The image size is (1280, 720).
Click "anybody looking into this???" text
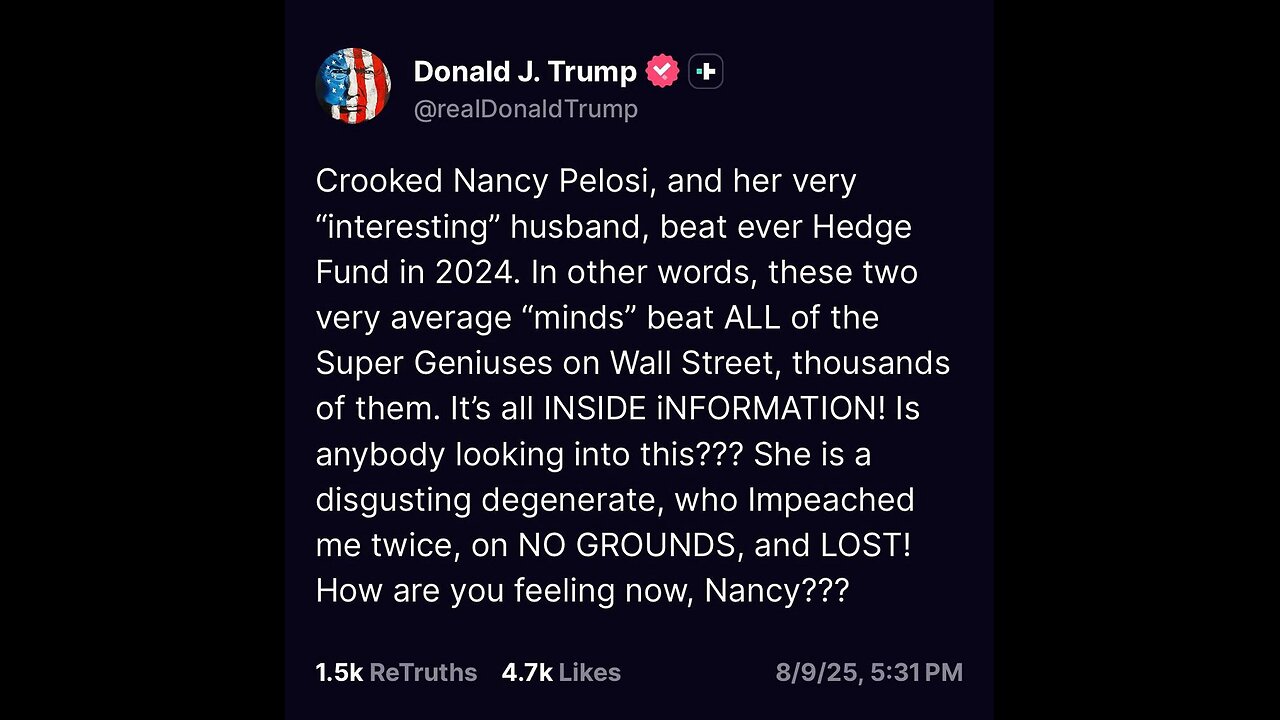(530, 454)
